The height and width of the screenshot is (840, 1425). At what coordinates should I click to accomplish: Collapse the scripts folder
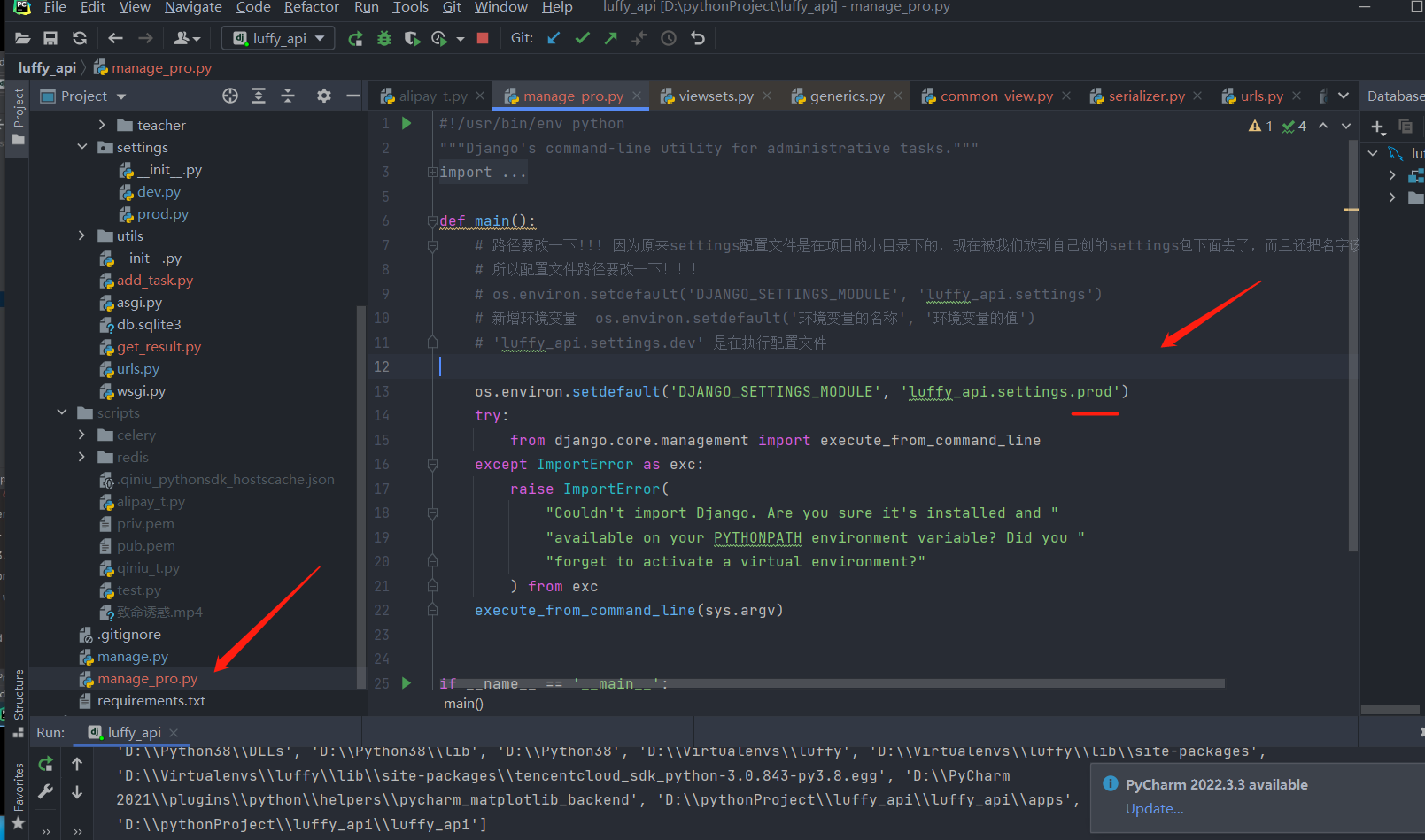62,412
